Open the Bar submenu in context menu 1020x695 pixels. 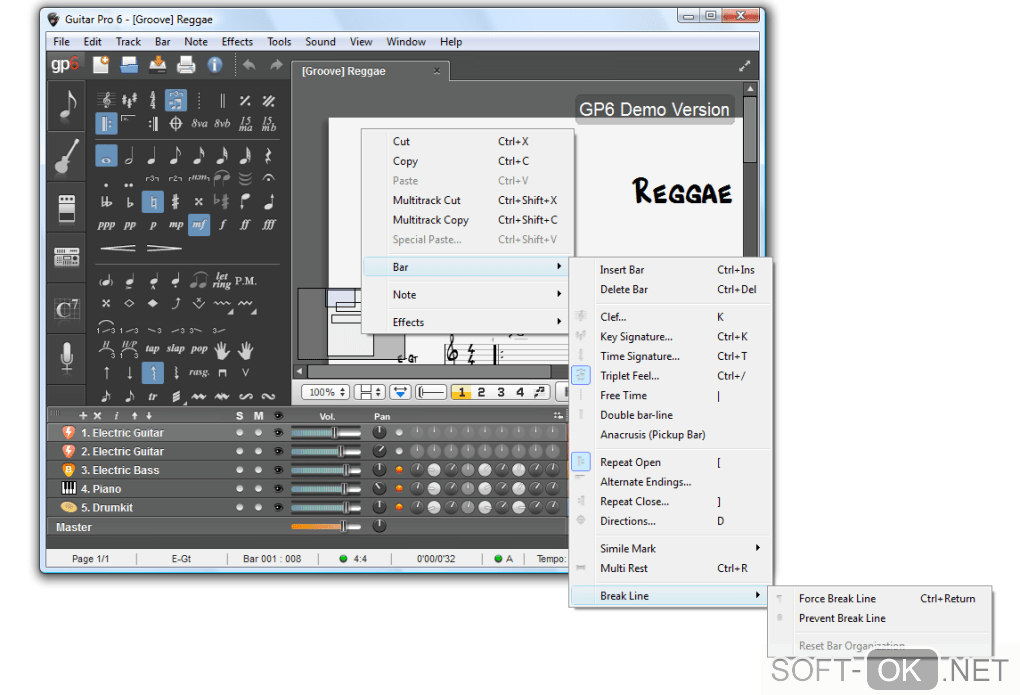click(468, 267)
